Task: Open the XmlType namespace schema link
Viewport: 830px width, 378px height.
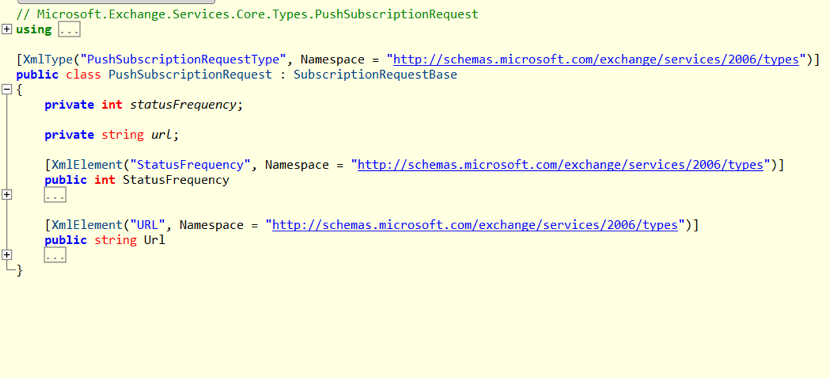Action: [x=596, y=59]
